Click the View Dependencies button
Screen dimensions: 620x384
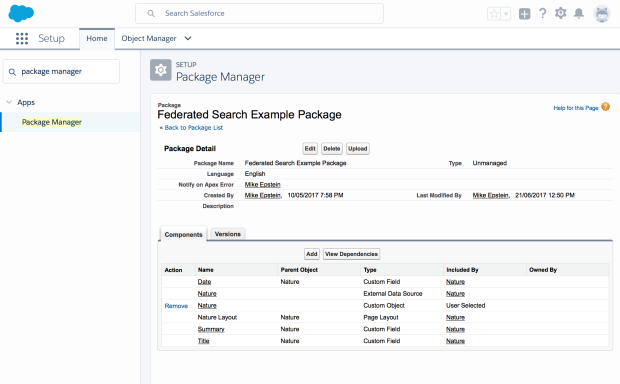coord(352,254)
